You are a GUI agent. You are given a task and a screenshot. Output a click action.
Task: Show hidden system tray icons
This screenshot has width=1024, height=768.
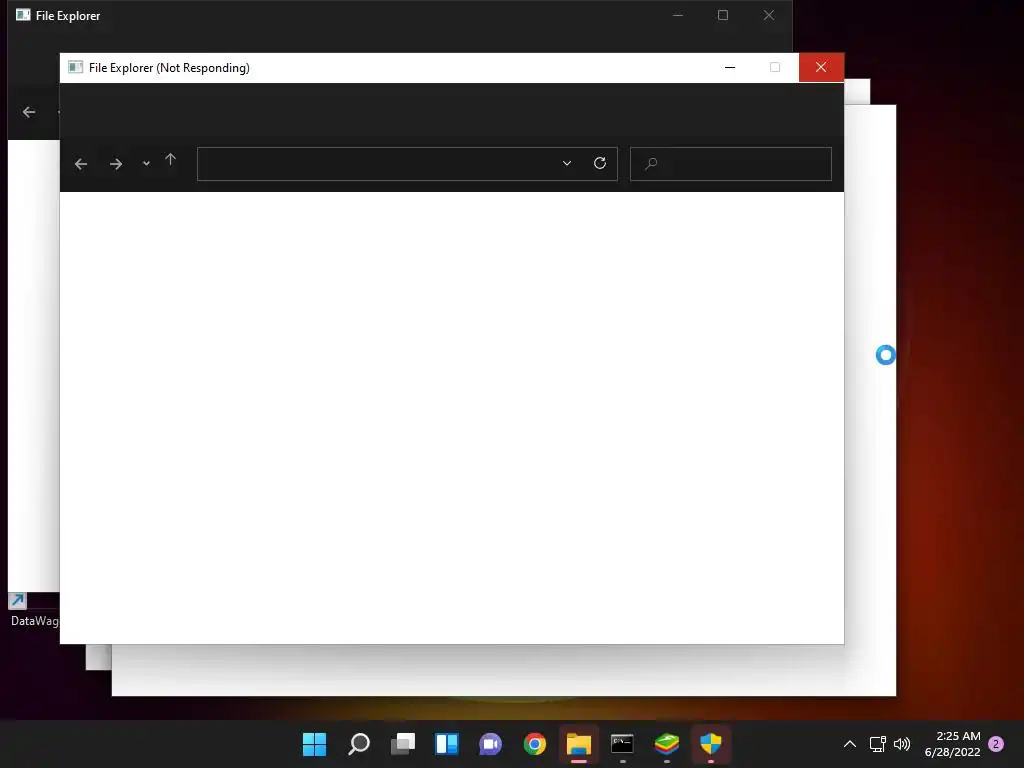[850, 744]
